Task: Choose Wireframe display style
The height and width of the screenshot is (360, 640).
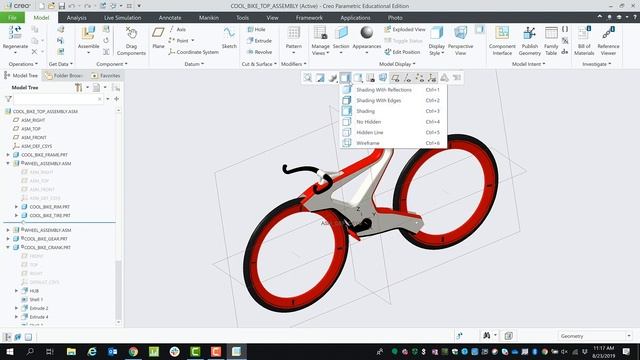Action: point(393,143)
